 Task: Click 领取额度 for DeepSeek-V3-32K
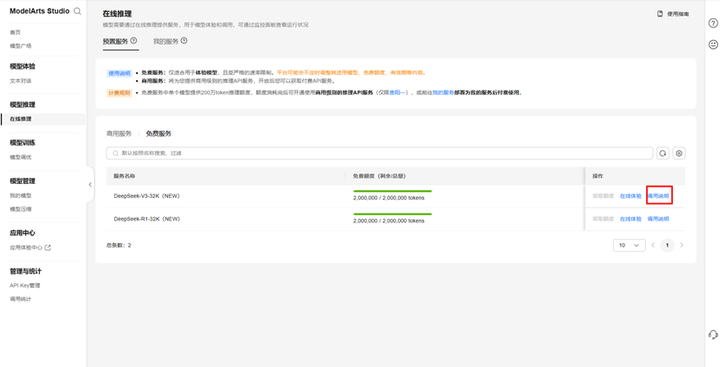click(x=603, y=196)
